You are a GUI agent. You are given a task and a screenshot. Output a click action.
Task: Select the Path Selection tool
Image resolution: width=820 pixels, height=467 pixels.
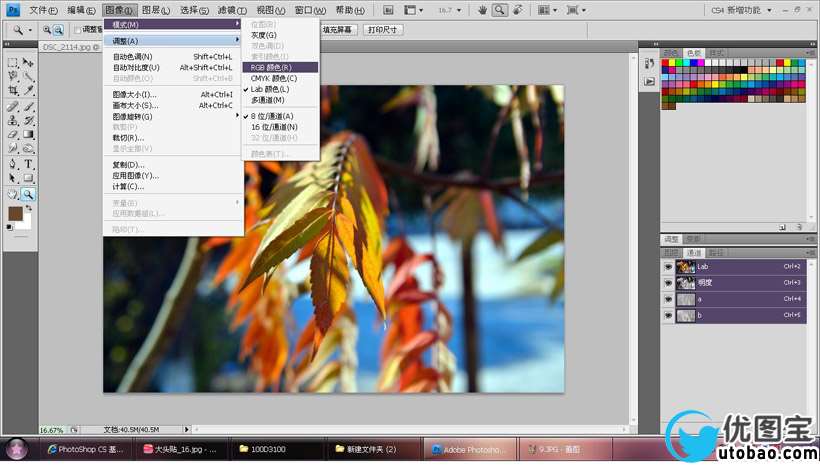(13, 178)
